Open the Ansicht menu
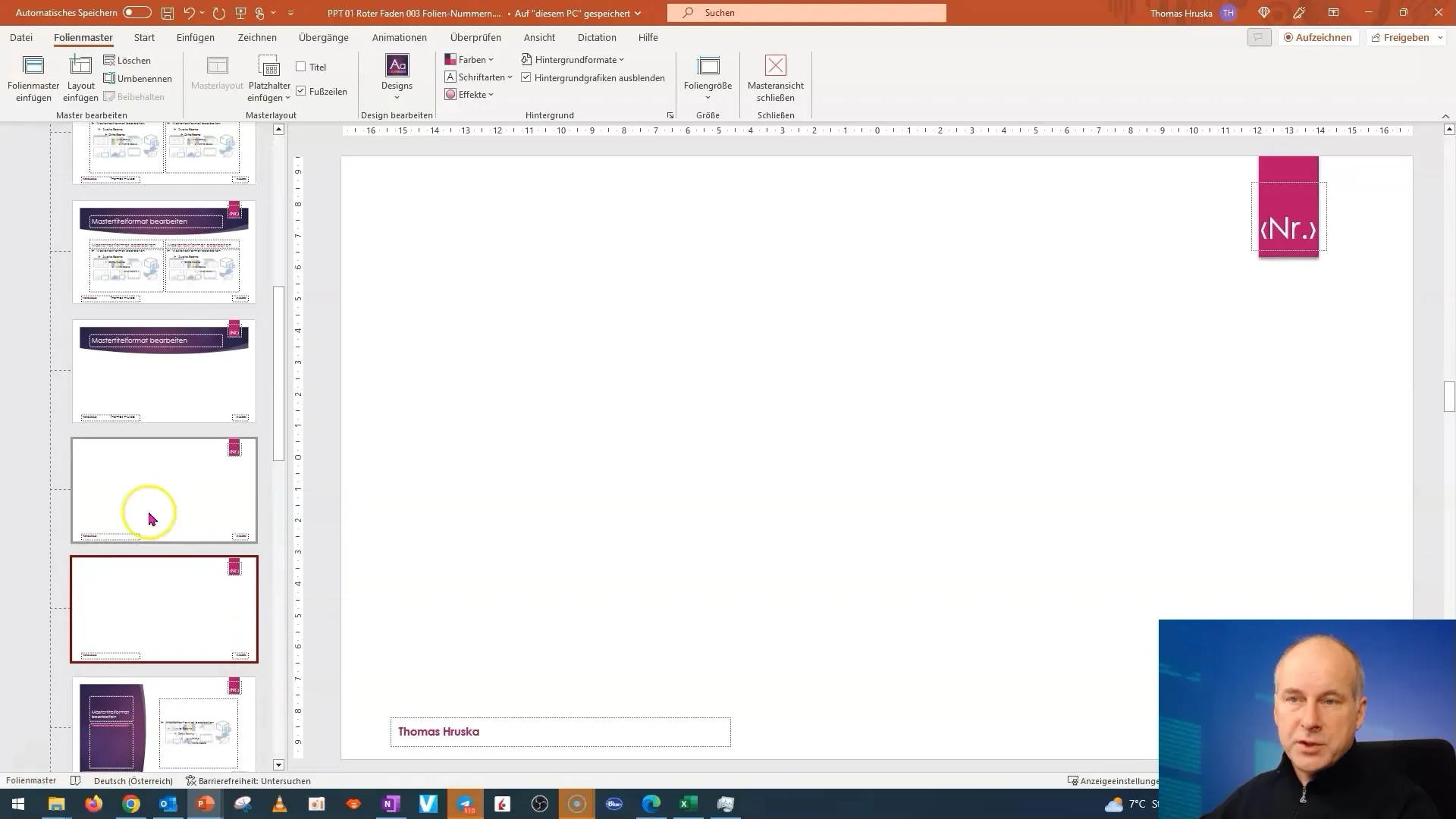The height and width of the screenshot is (819, 1456). coord(539,37)
